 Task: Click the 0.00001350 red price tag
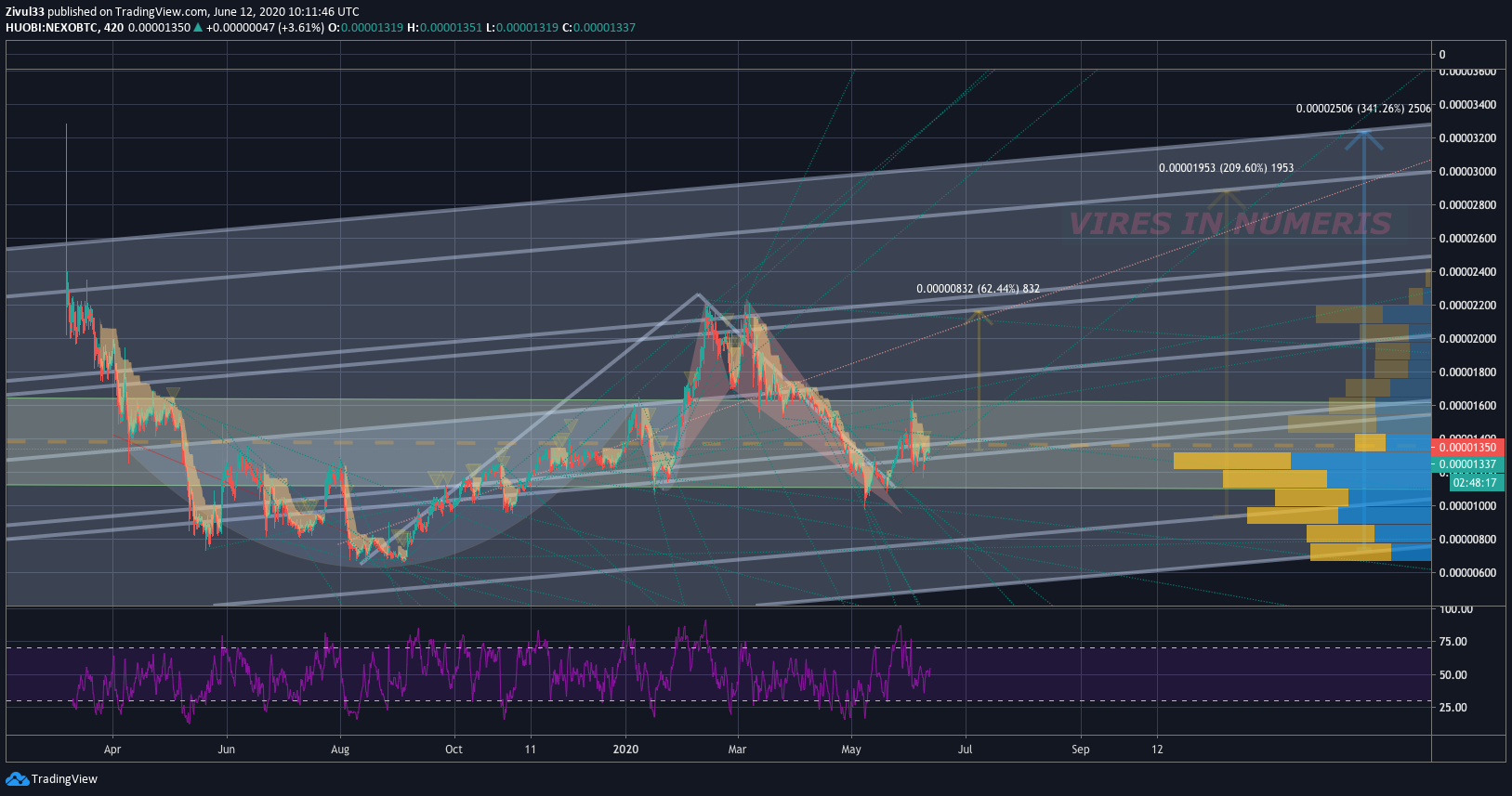click(x=1466, y=448)
